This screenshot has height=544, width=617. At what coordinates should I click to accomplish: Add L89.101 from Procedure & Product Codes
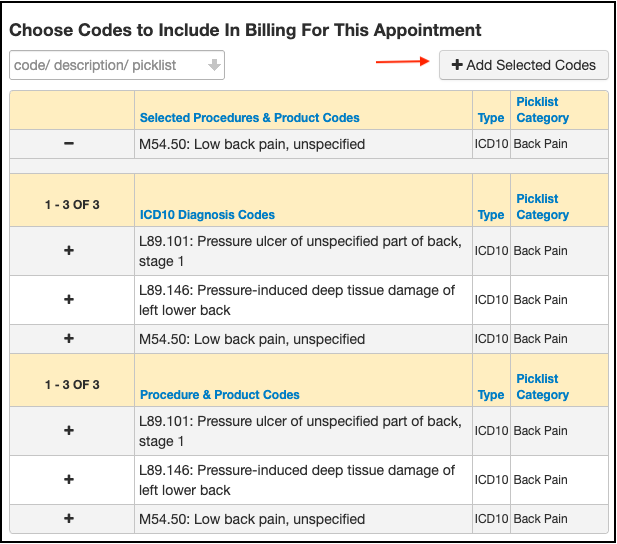coord(69,430)
